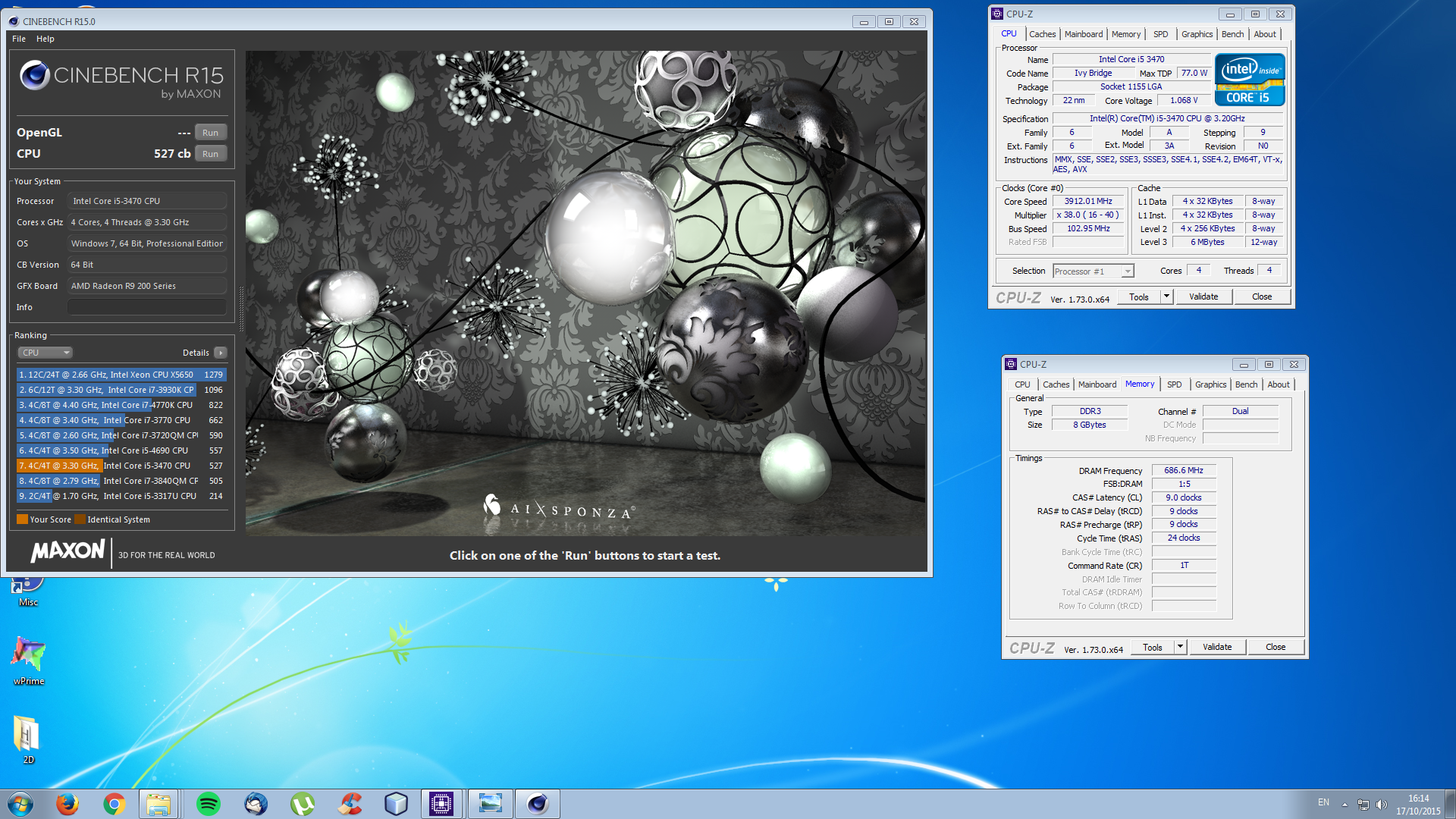Open the VirtualBox cube icon on the taskbar

click(397, 804)
